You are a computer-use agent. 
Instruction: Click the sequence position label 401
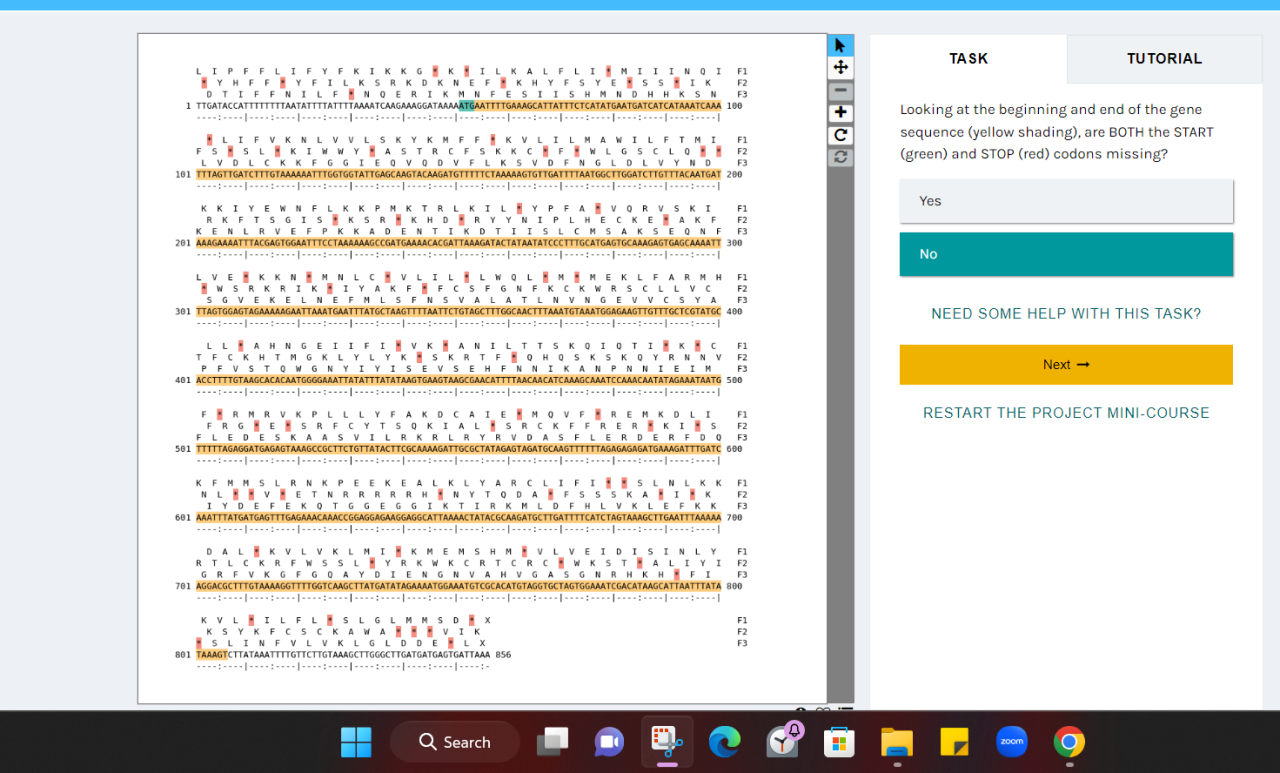pos(182,381)
